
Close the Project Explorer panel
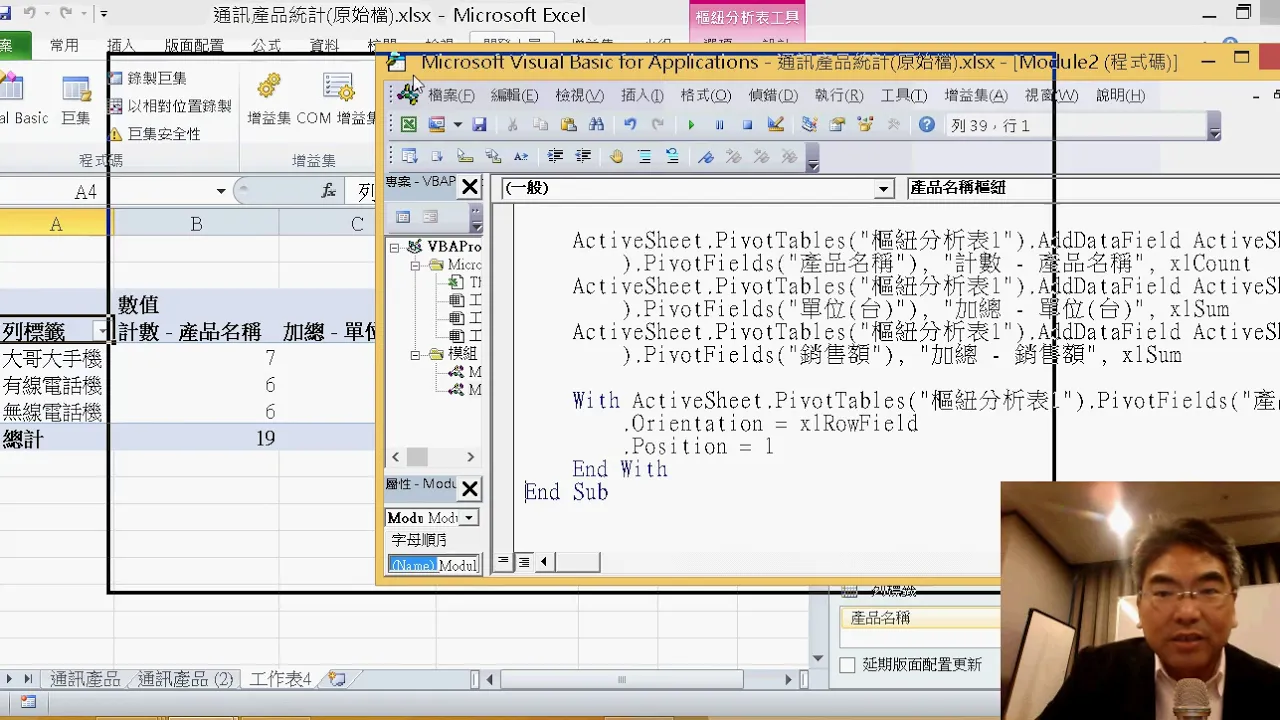469,186
